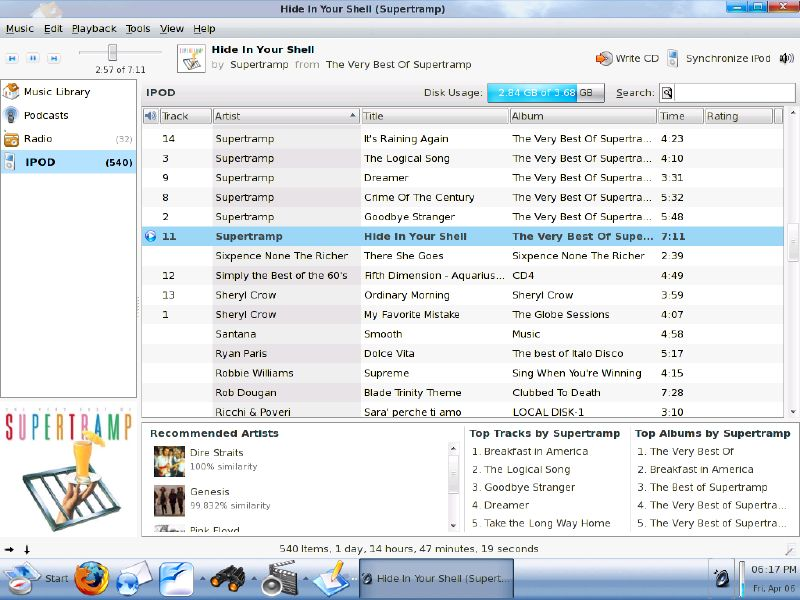This screenshot has height=600, width=800.
Task: Click the speaker icon column header
Action: tap(151, 116)
